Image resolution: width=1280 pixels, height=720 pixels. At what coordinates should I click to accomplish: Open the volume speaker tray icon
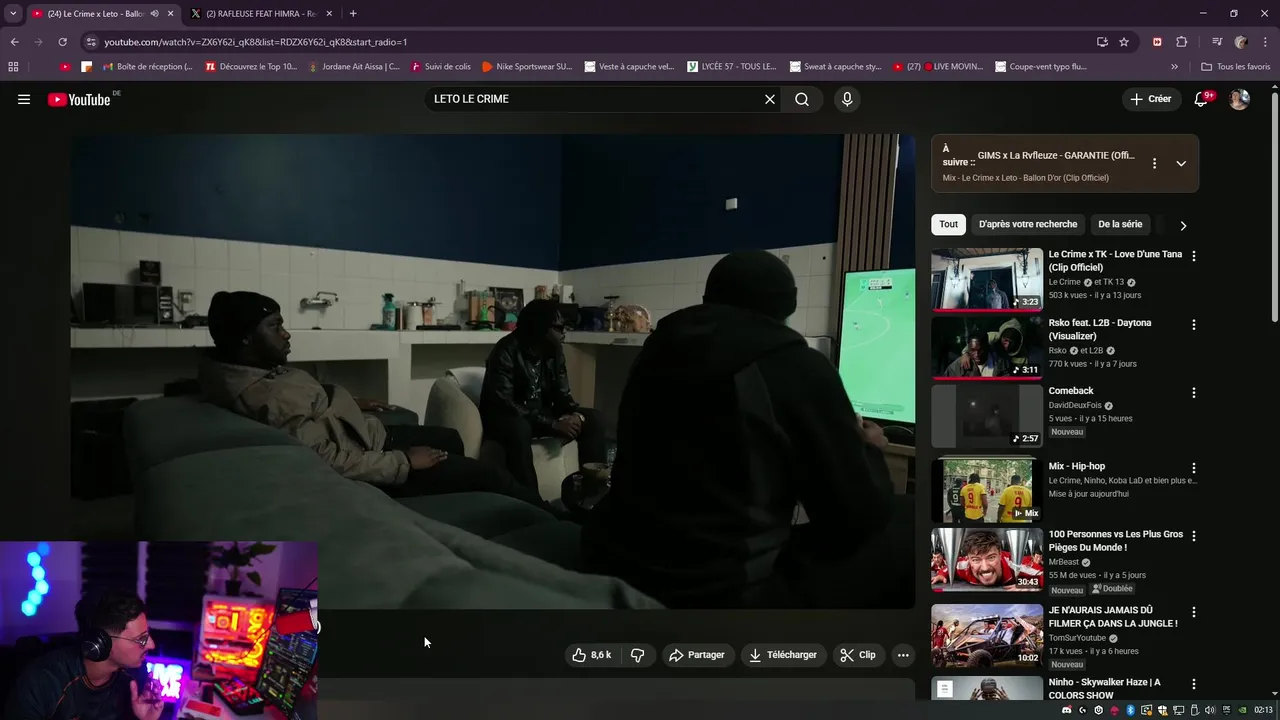pos(1210,710)
